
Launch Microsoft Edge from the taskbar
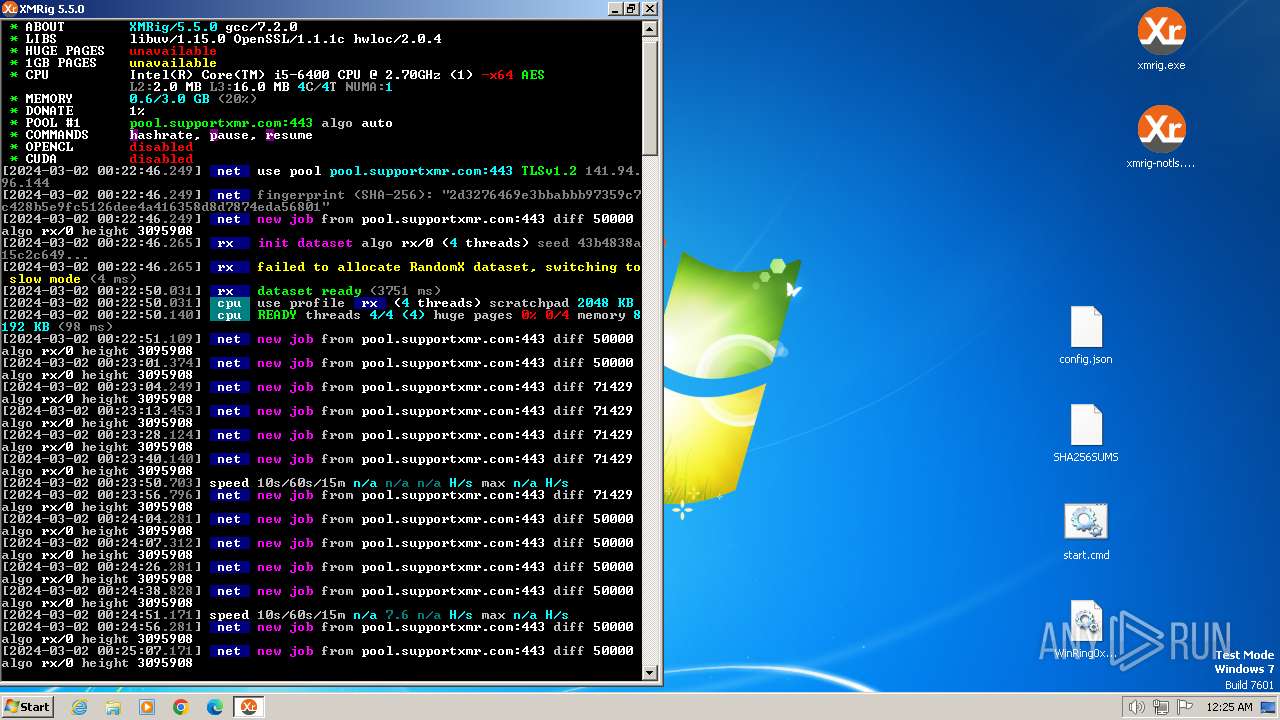[215, 707]
